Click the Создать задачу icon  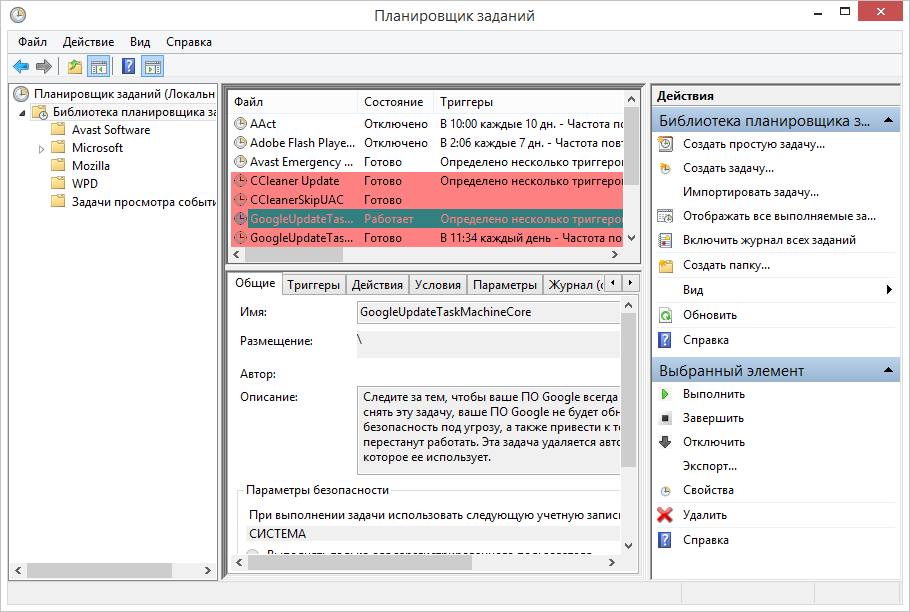click(665, 168)
